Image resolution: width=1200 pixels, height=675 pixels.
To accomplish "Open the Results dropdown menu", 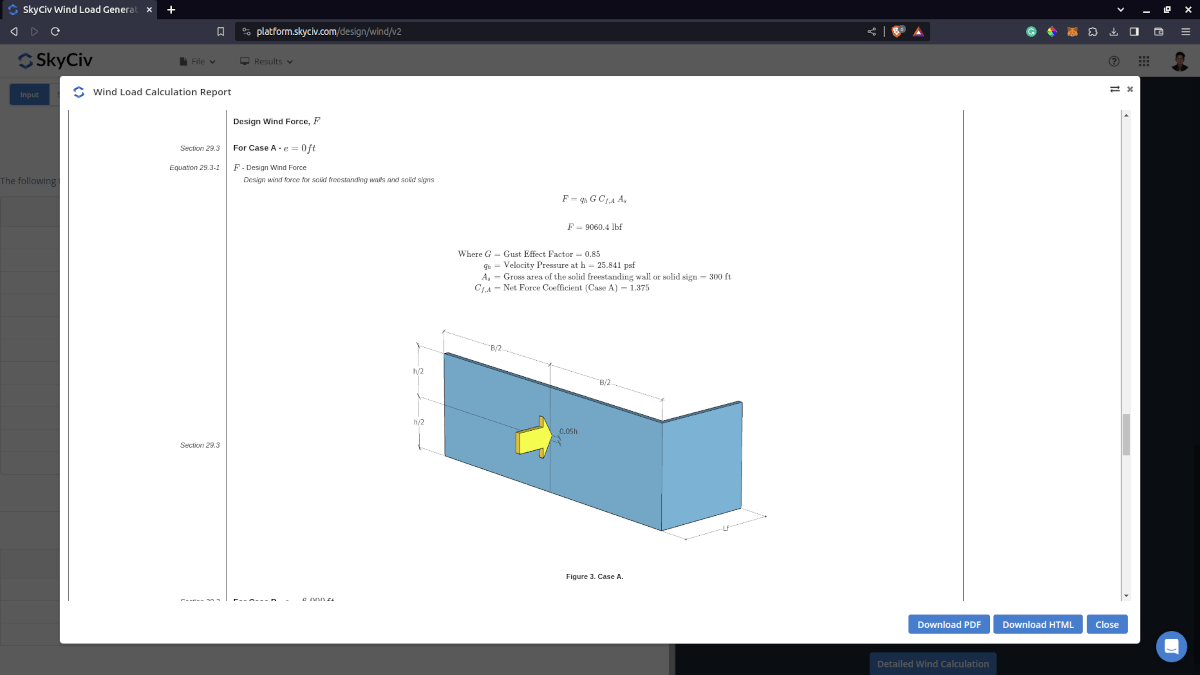I will pos(266,62).
